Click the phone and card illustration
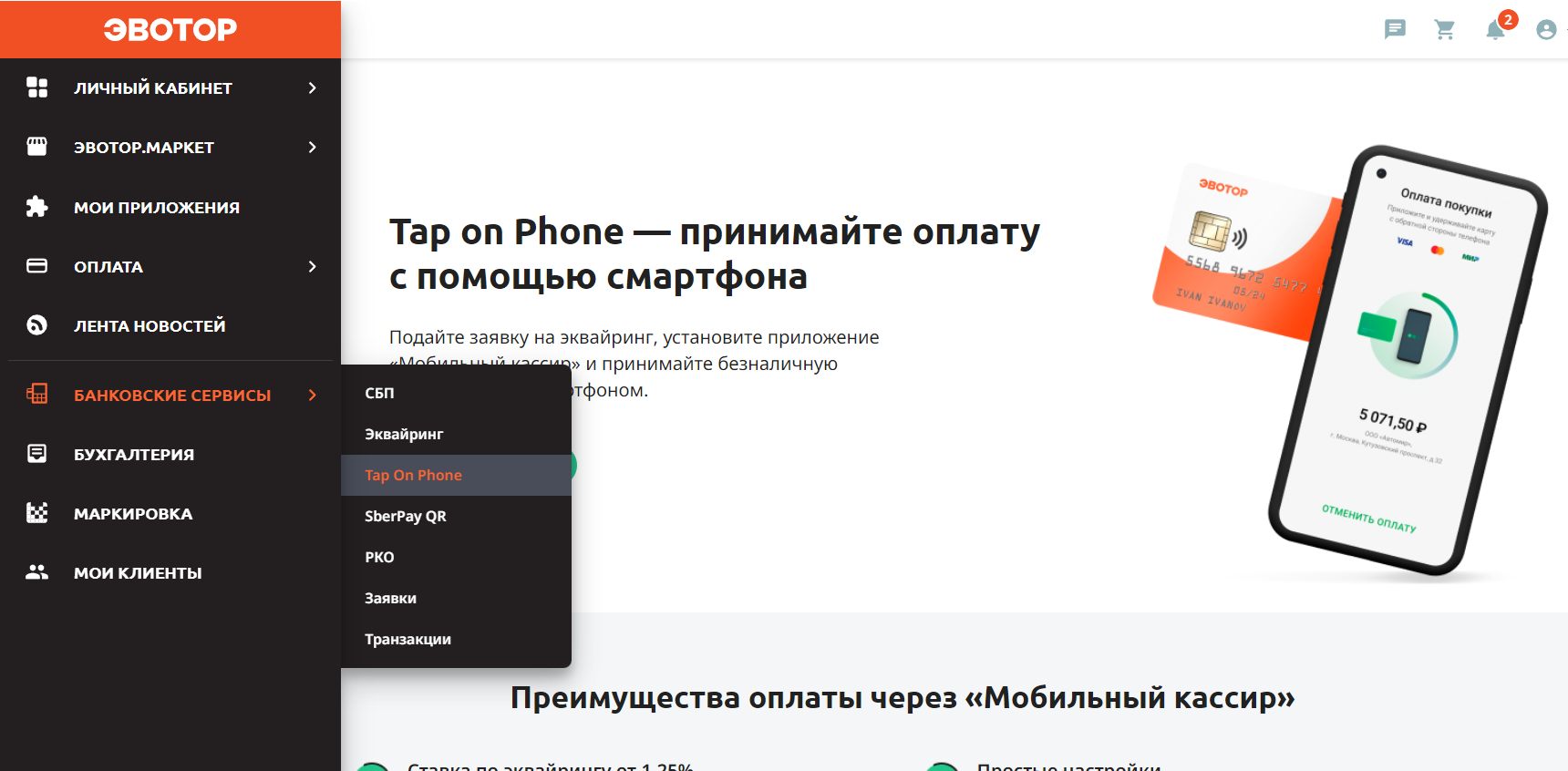 pyautogui.click(x=1349, y=361)
